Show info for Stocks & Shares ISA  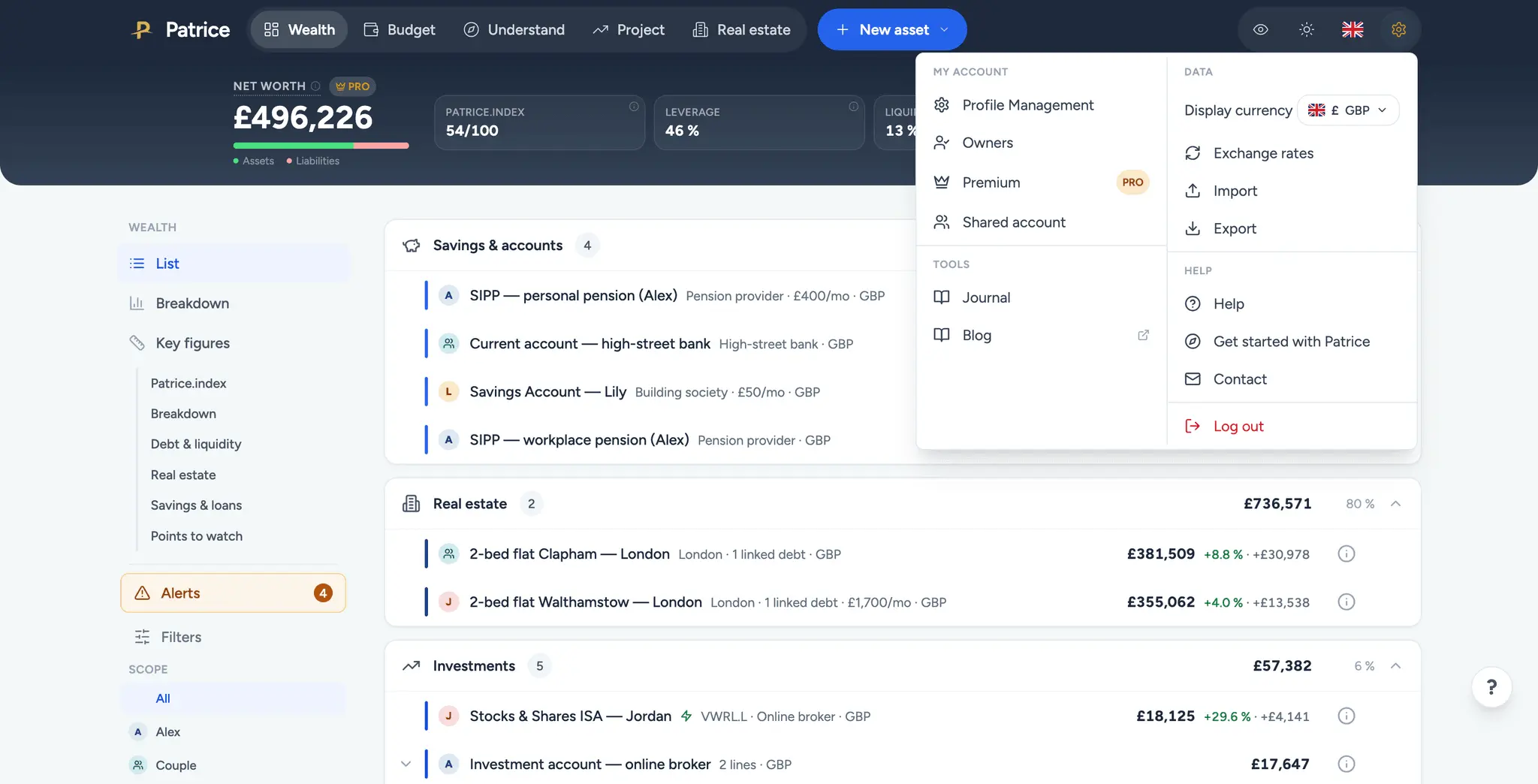coord(1347,716)
